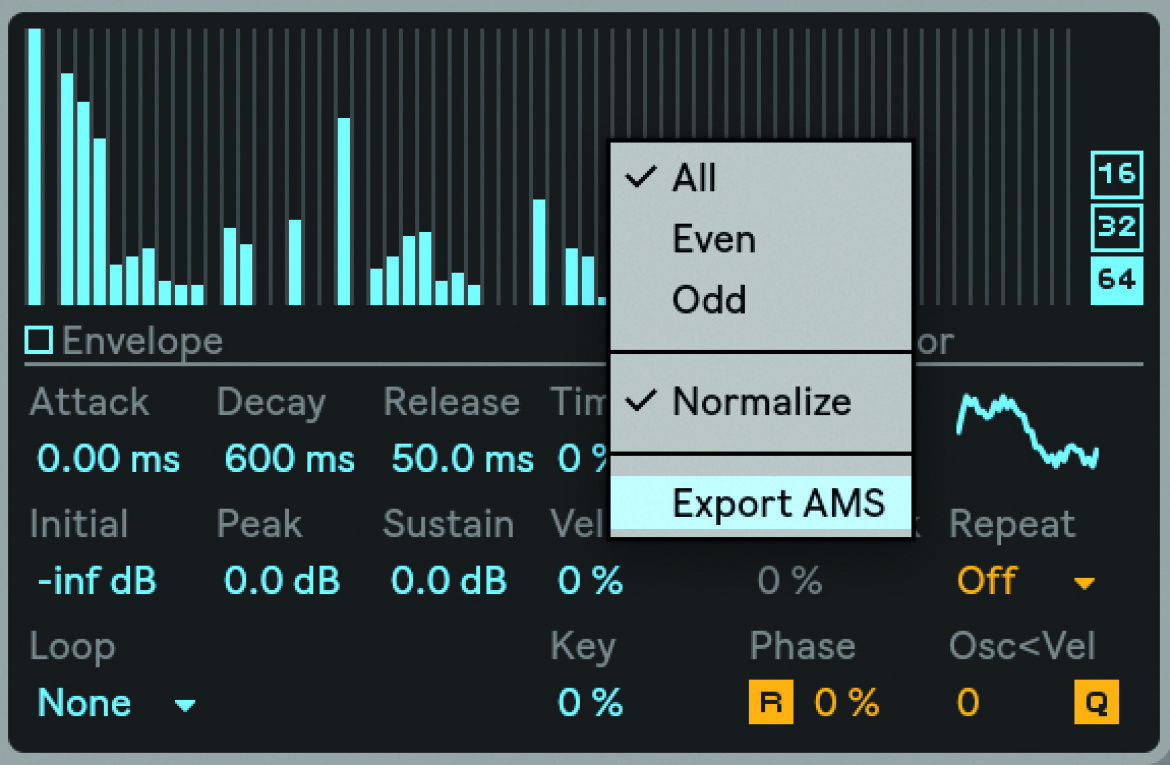This screenshot has height=765, width=1170.
Task: Click the Peak label
Action: tap(260, 524)
